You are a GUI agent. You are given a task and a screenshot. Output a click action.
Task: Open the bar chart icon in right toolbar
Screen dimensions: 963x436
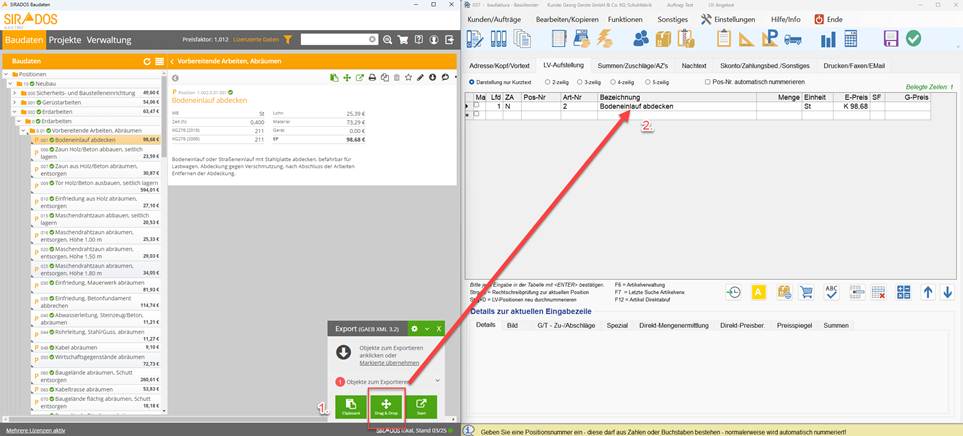click(828, 39)
